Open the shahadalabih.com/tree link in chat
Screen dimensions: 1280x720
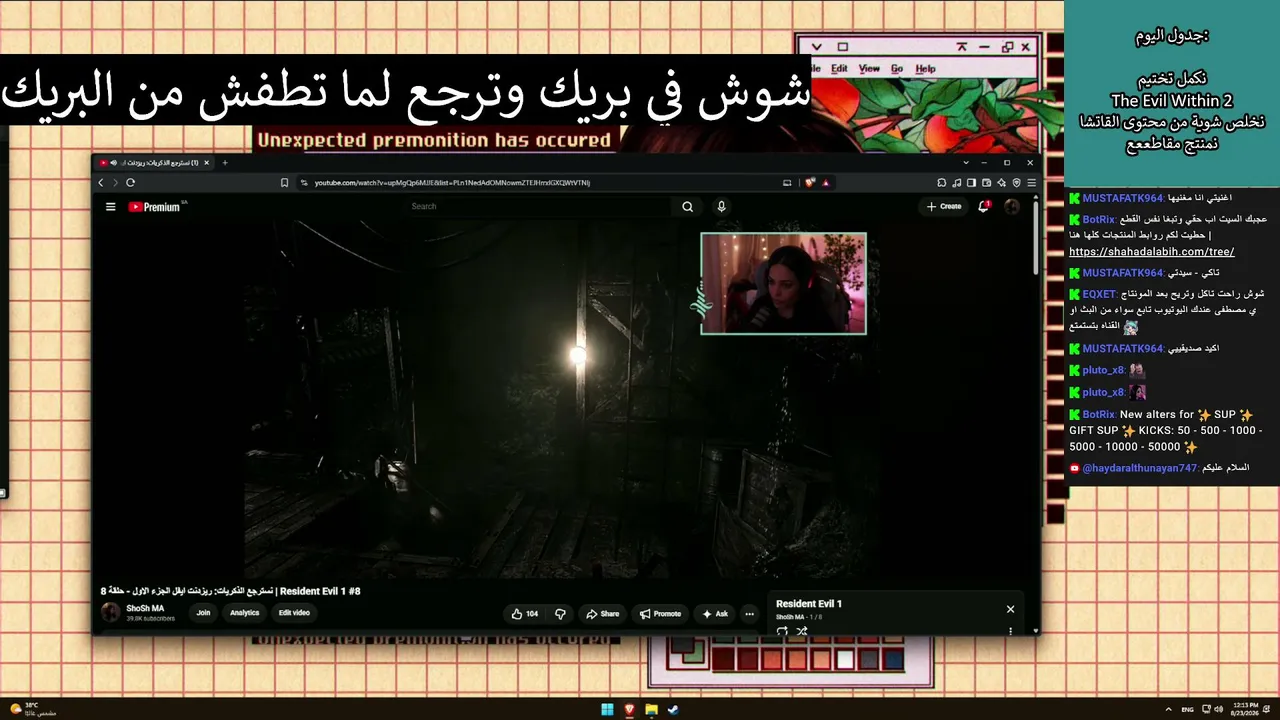point(1151,252)
